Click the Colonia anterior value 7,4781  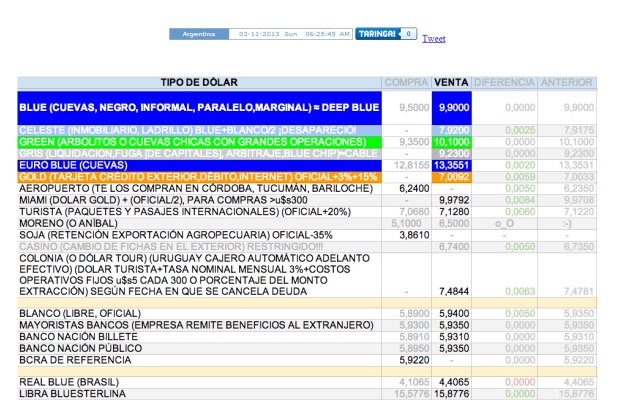click(579, 291)
